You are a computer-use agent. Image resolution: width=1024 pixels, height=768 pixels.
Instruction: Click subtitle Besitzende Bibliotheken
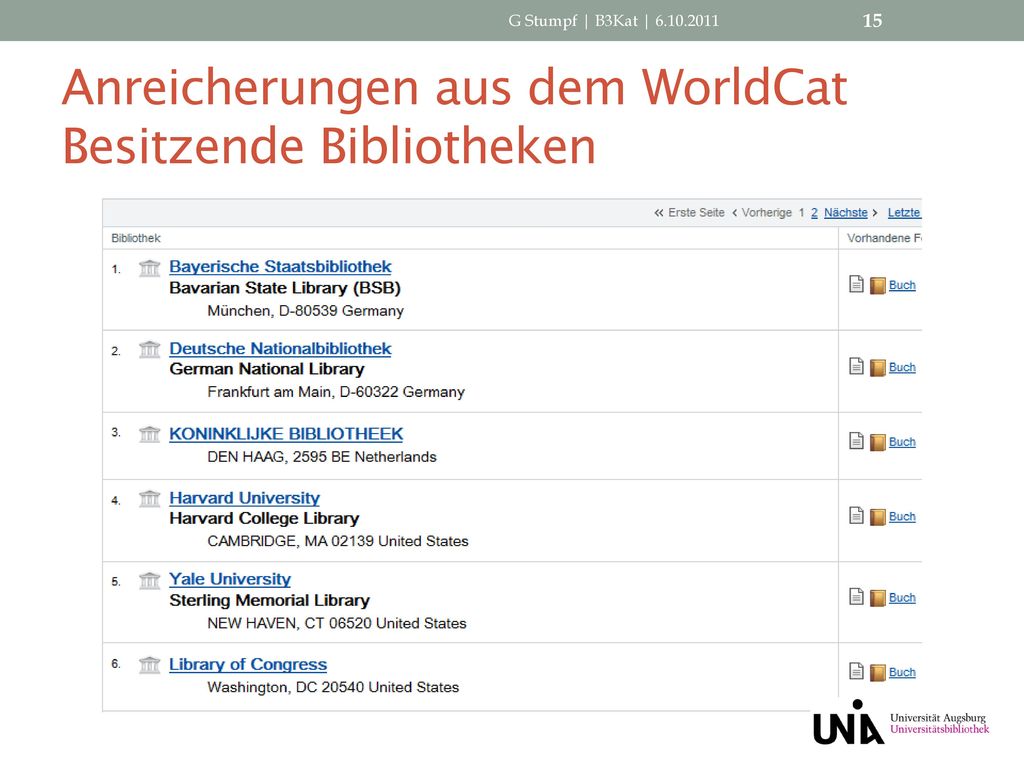[329, 146]
